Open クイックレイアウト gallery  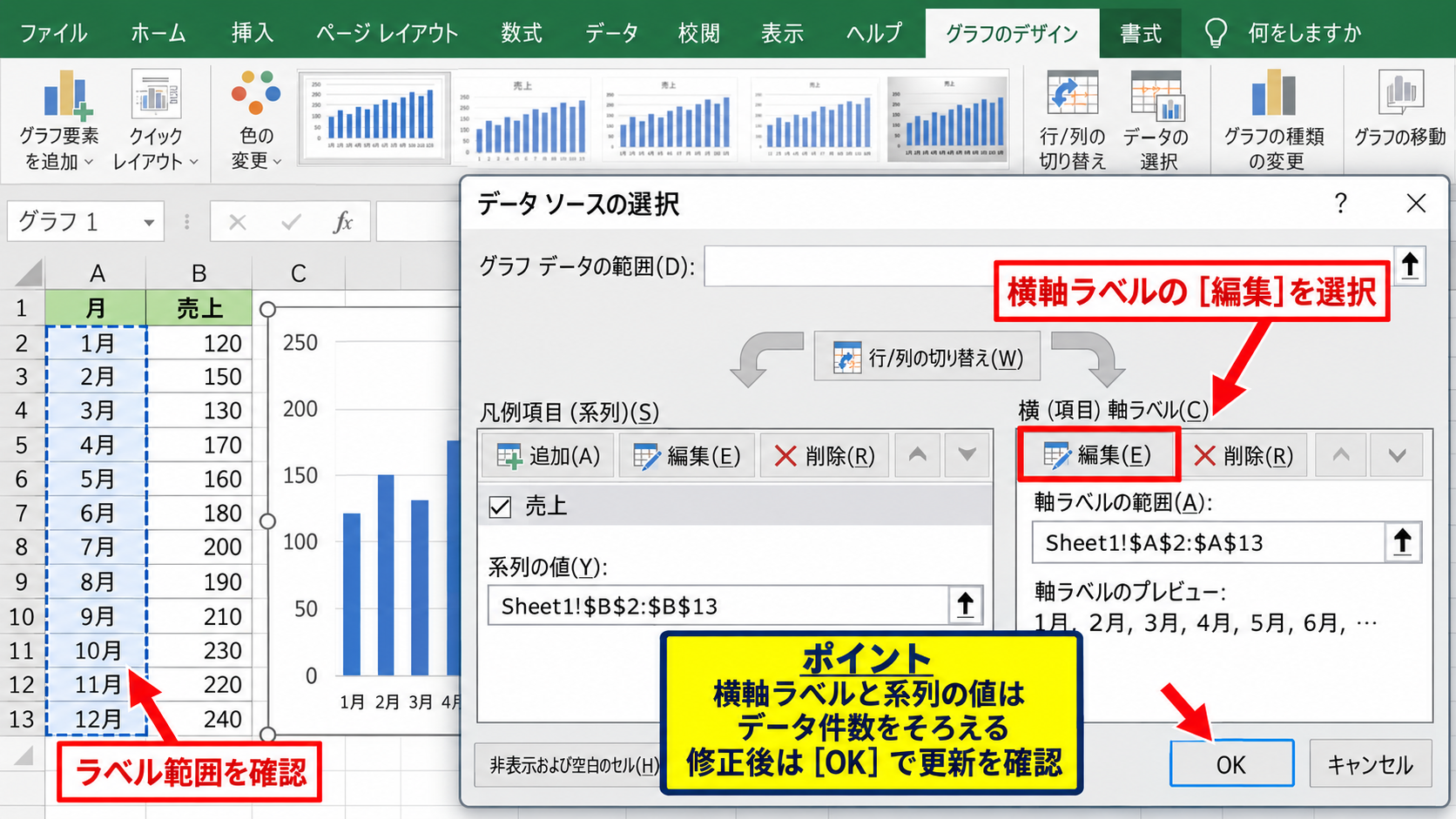click(156, 120)
